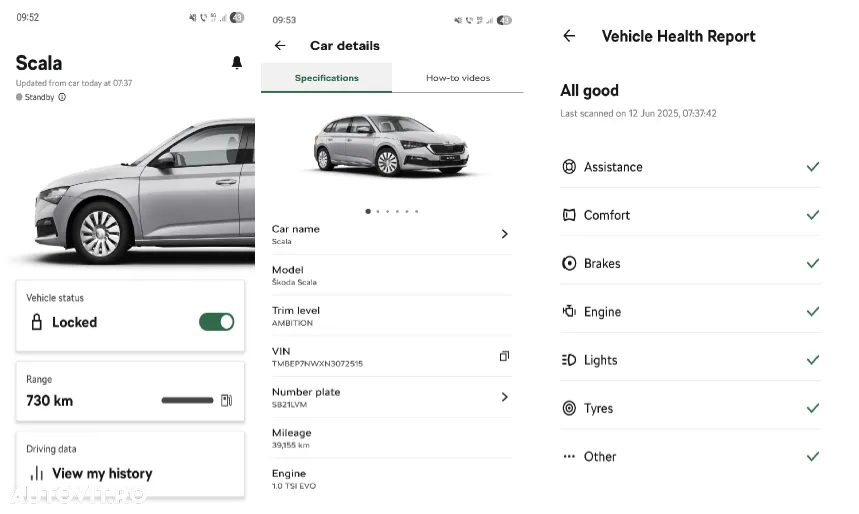
Task: Tap the Standby info icon
Action: 62,97
